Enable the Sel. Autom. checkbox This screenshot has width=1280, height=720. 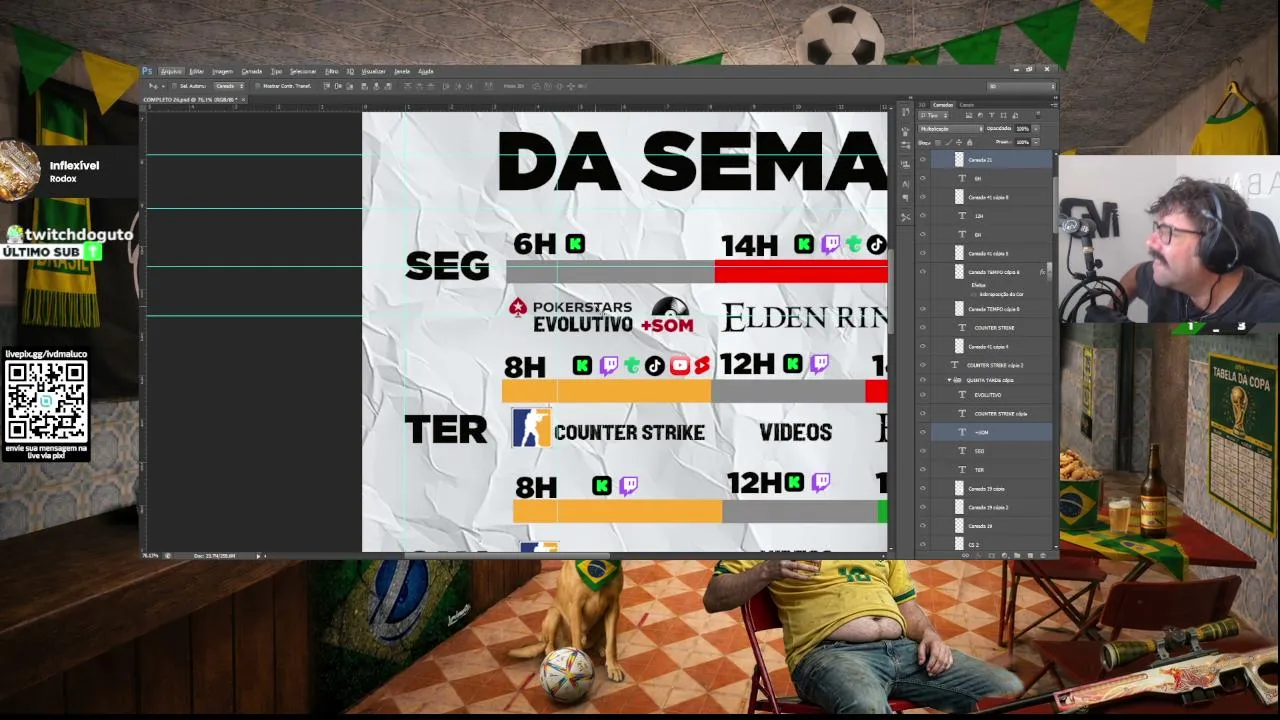click(x=174, y=86)
